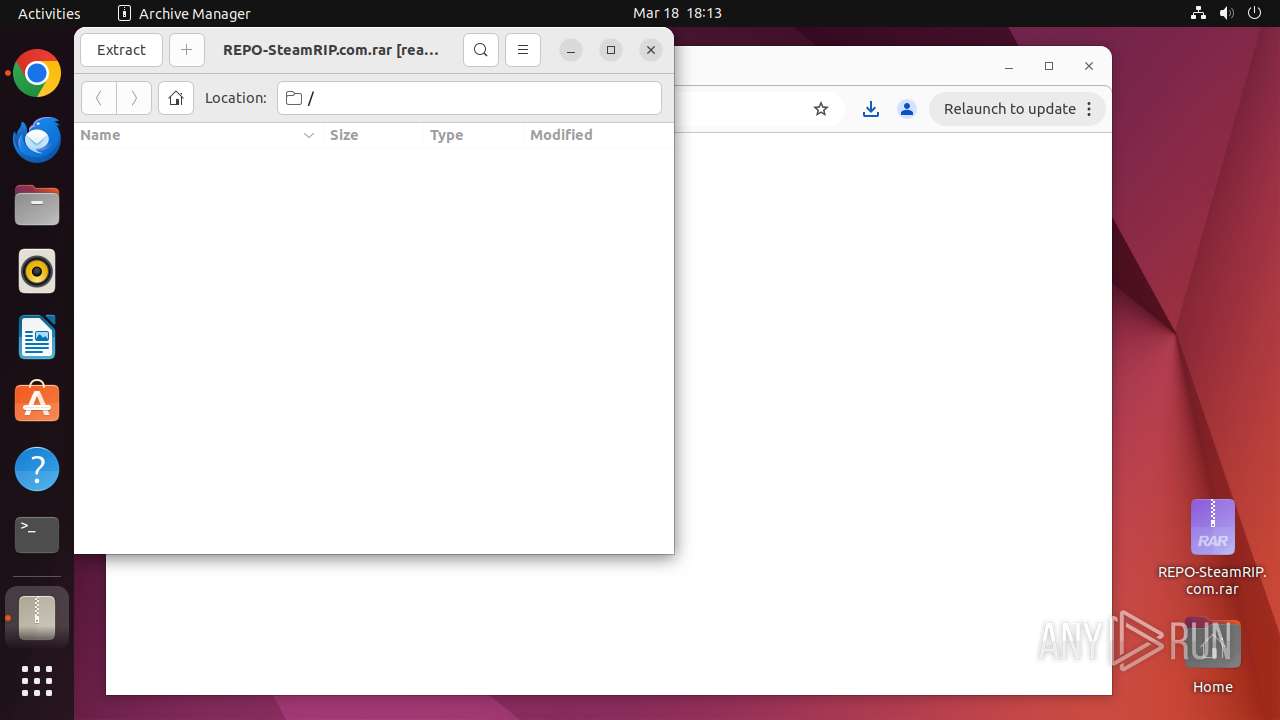Launch Thunderbird Mail from the dock
Image resolution: width=1280 pixels, height=720 pixels.
pos(37,140)
